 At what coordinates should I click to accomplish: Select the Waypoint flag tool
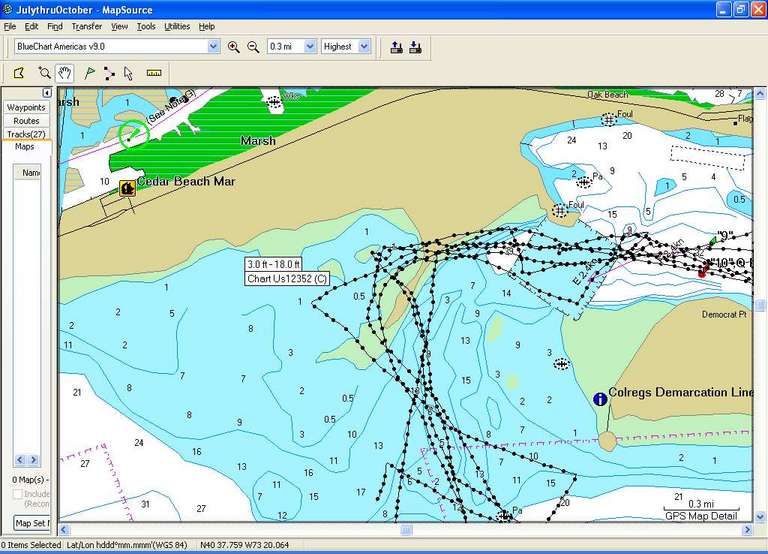[x=89, y=73]
